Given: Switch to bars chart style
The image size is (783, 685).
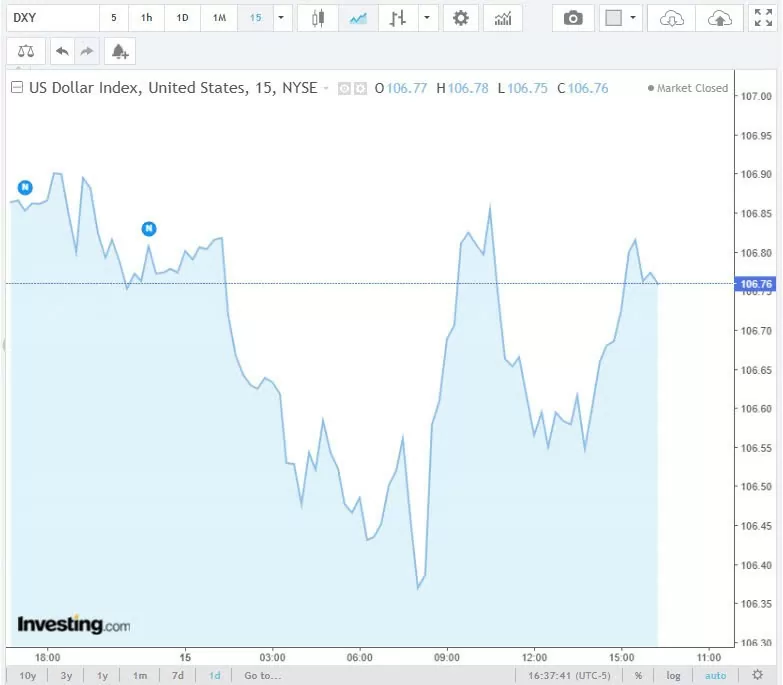Looking at the screenshot, I should (x=398, y=18).
